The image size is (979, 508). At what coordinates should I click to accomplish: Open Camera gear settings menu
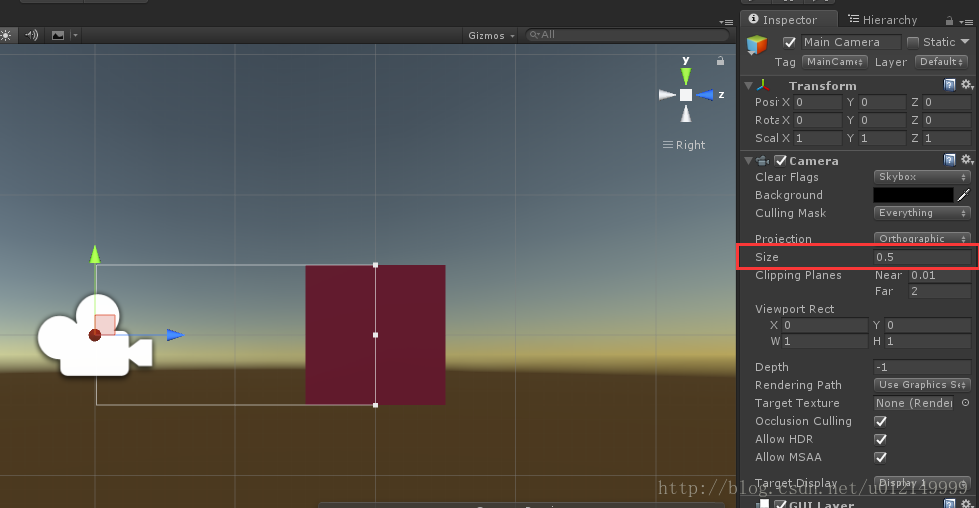(967, 160)
